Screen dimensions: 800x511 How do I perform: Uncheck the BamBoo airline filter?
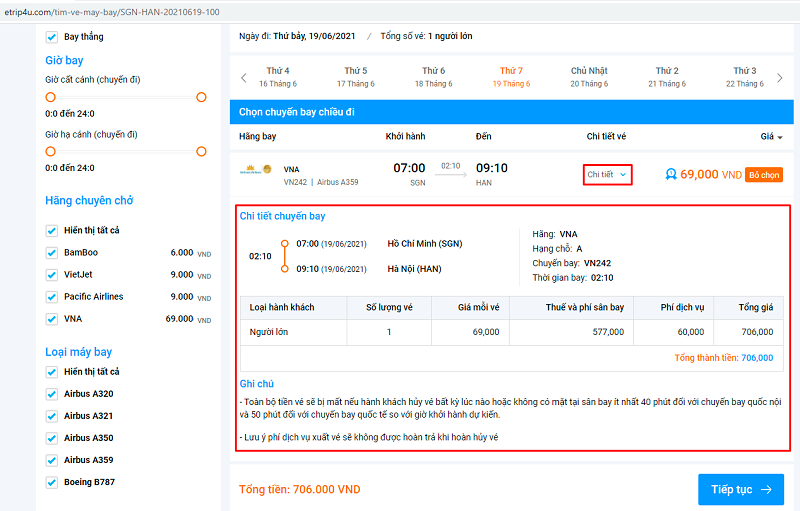point(52,252)
